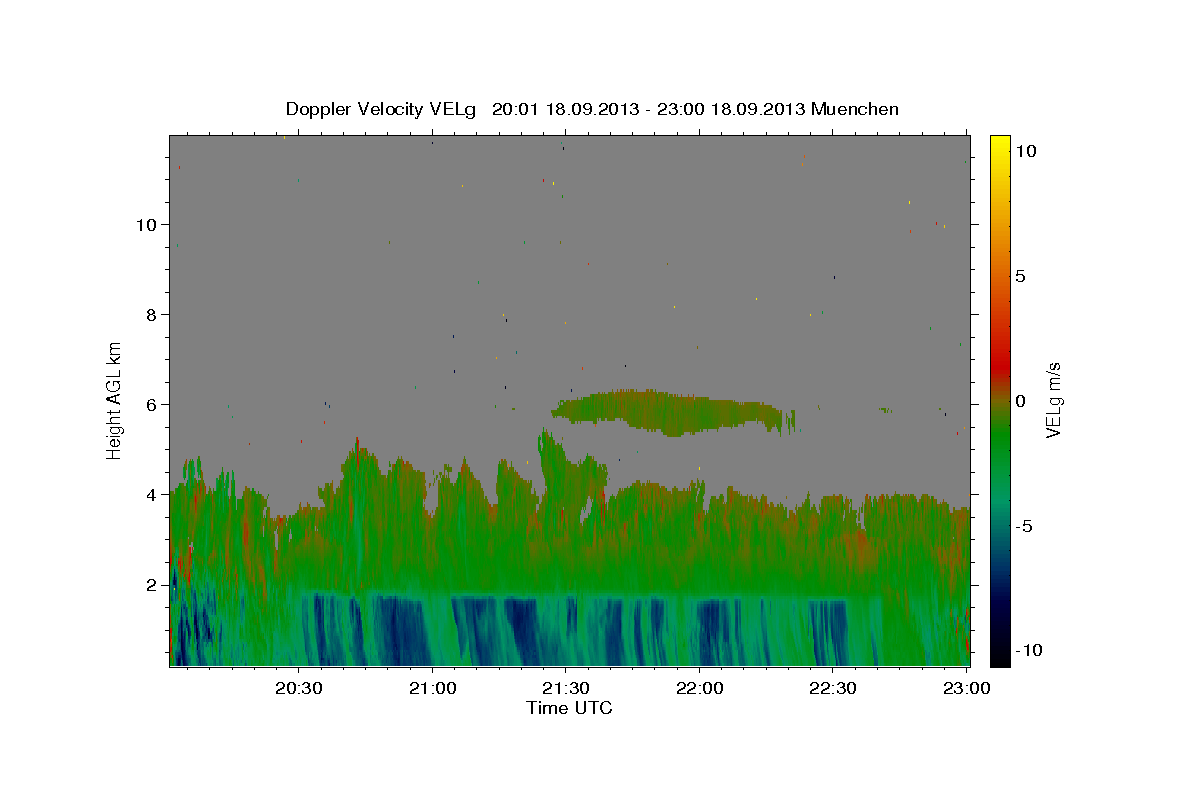1200x800 pixels.
Task: Select the height axis label '2'
Action: tap(152, 584)
